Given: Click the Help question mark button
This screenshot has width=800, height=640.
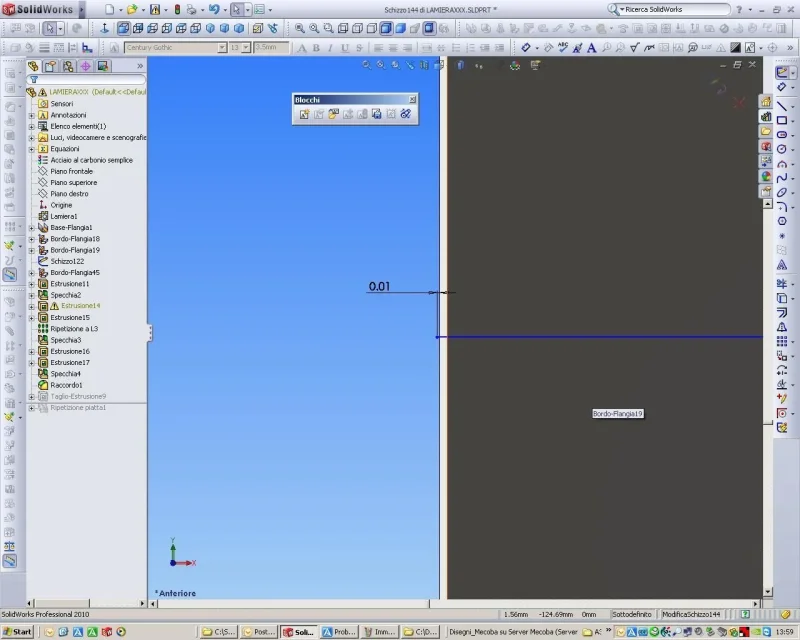Looking at the screenshot, I should [x=739, y=10].
